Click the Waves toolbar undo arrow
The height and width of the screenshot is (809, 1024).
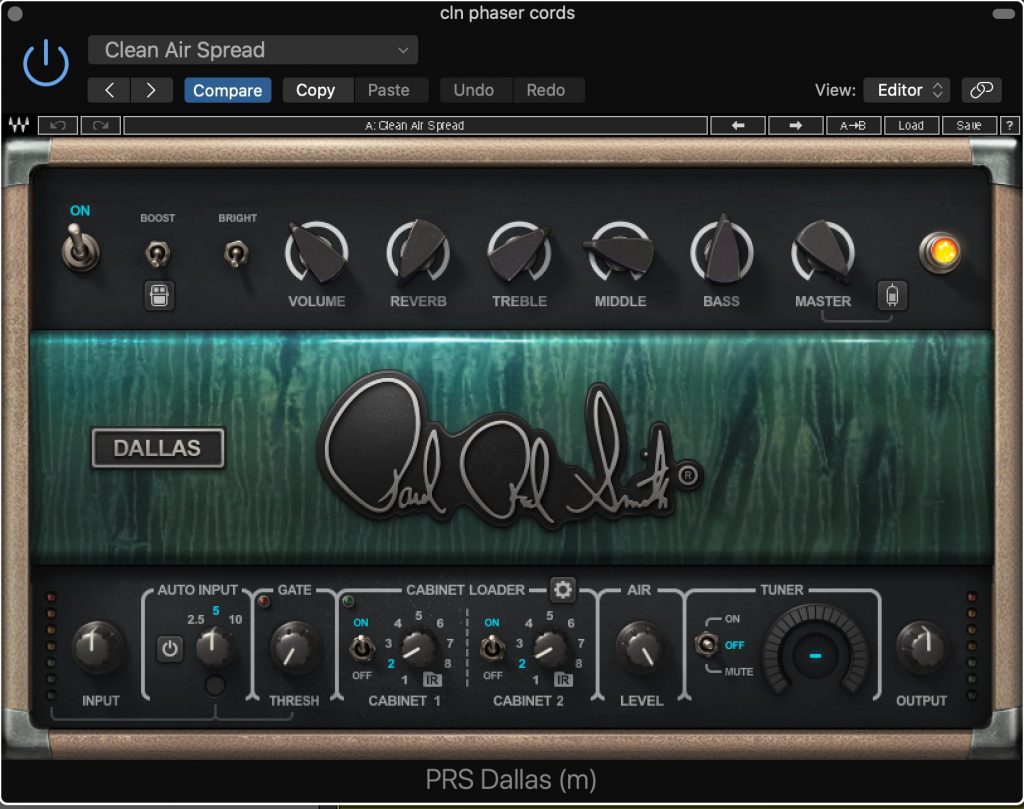58,125
